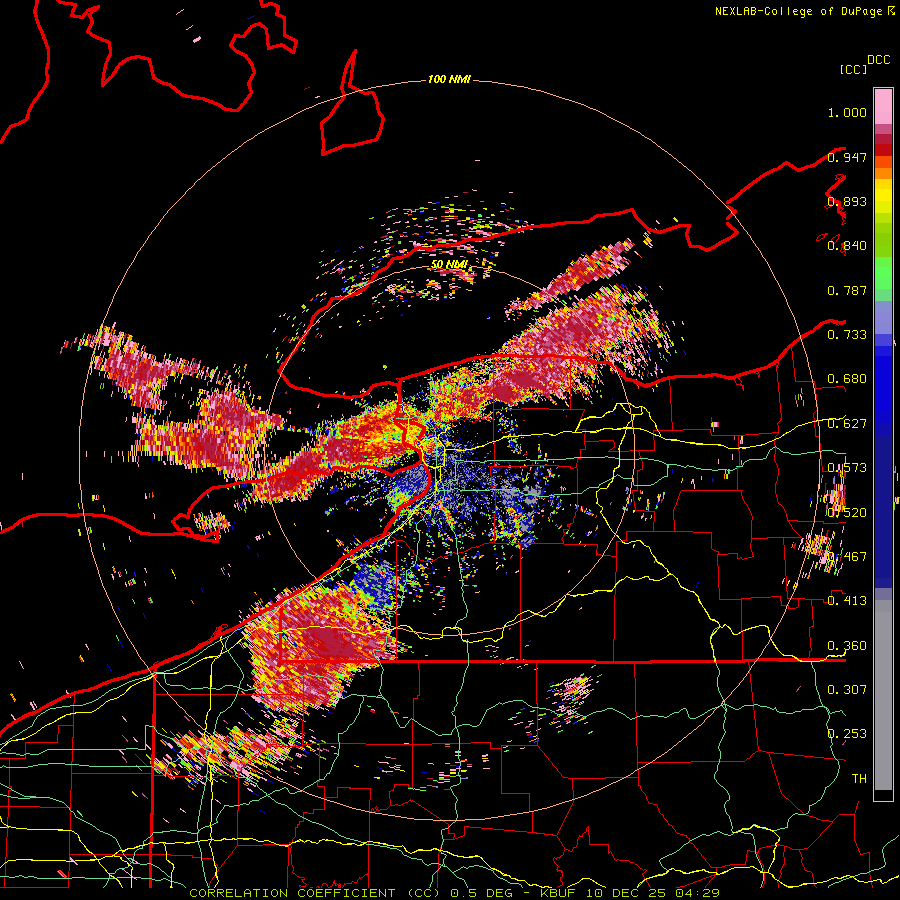Viewport: 900px width, 900px height.
Task: Click the 0.307 legend value
Action: (x=847, y=690)
